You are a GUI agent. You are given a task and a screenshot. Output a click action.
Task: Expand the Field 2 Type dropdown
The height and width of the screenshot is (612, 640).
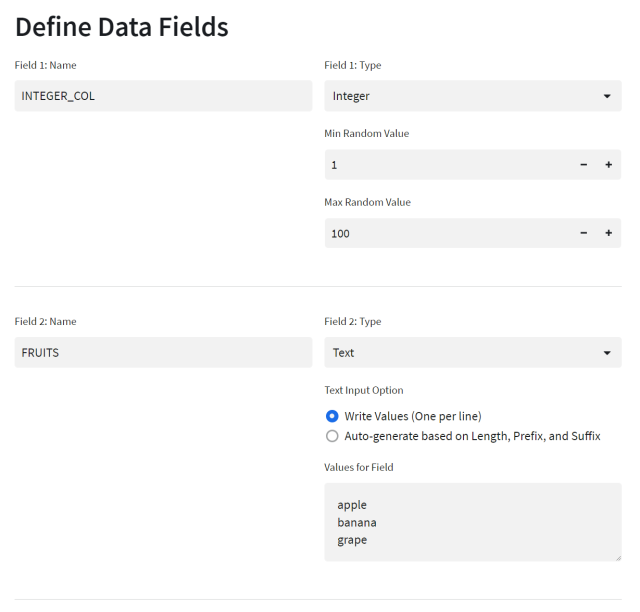click(472, 352)
